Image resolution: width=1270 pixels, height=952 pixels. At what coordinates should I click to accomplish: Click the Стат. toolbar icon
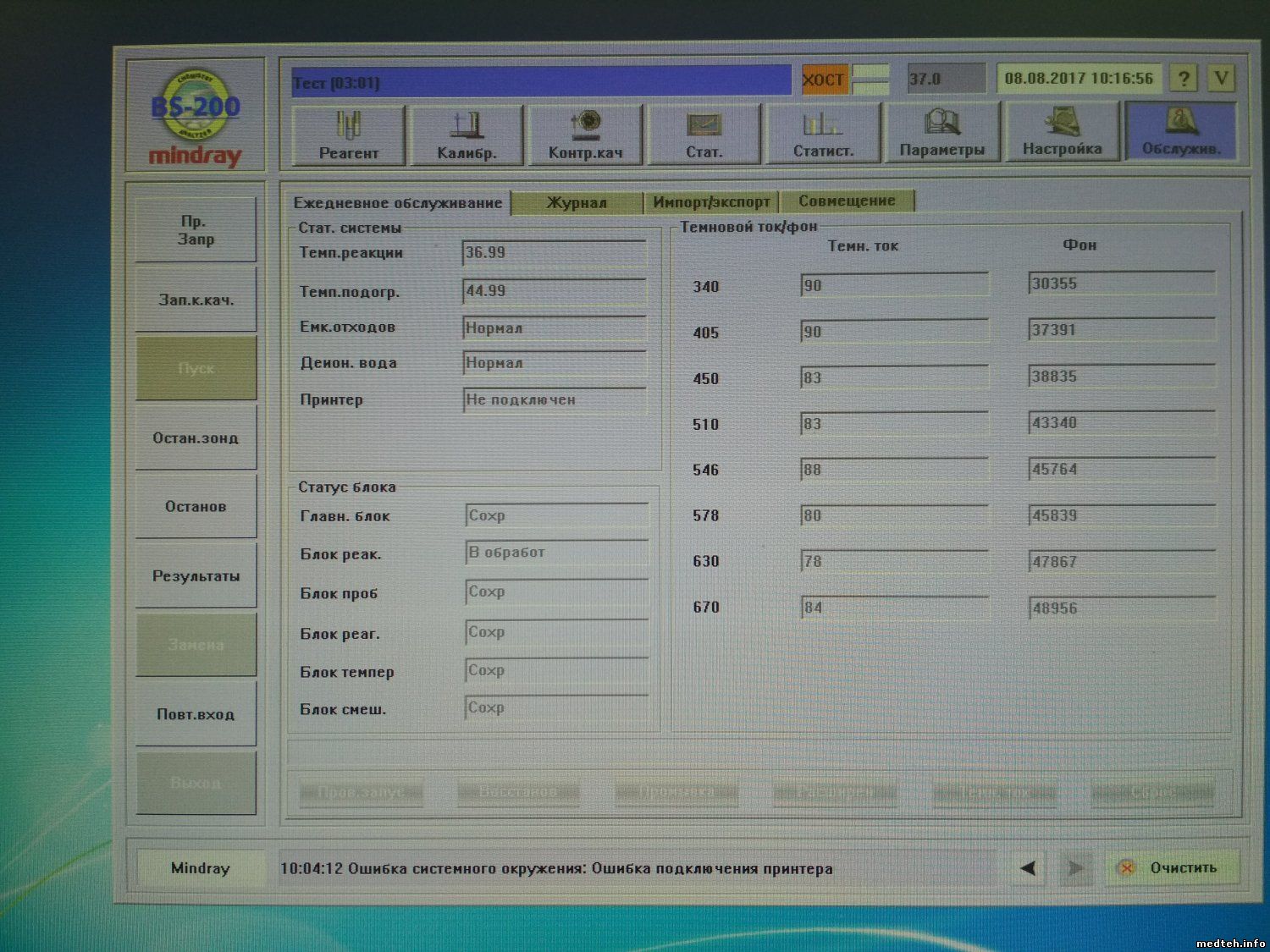(x=704, y=134)
